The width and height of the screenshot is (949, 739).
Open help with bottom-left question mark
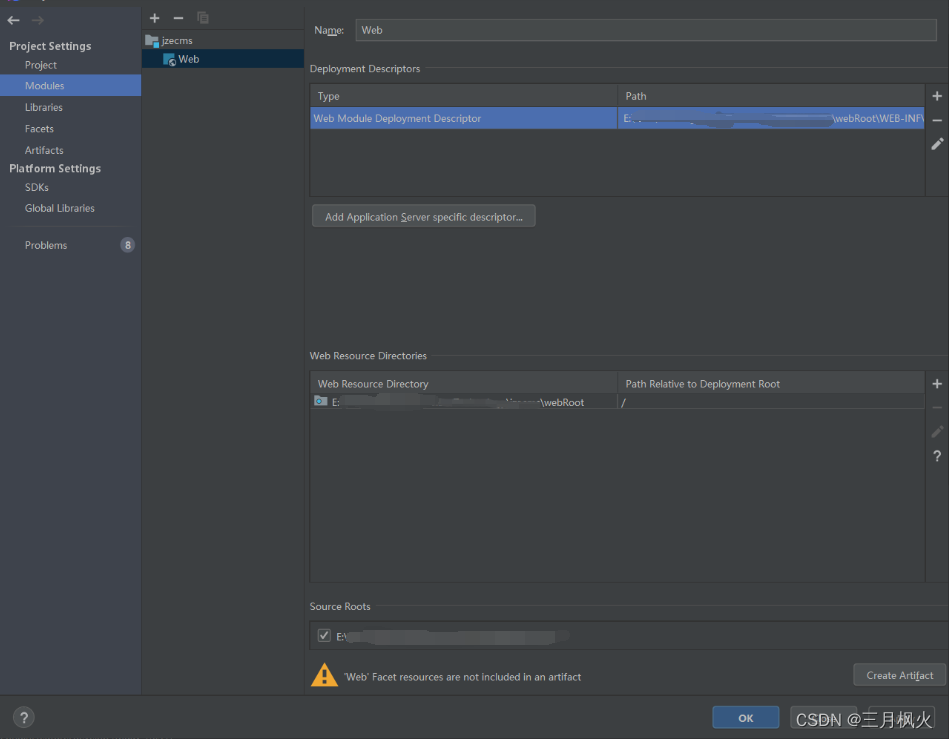[25, 717]
